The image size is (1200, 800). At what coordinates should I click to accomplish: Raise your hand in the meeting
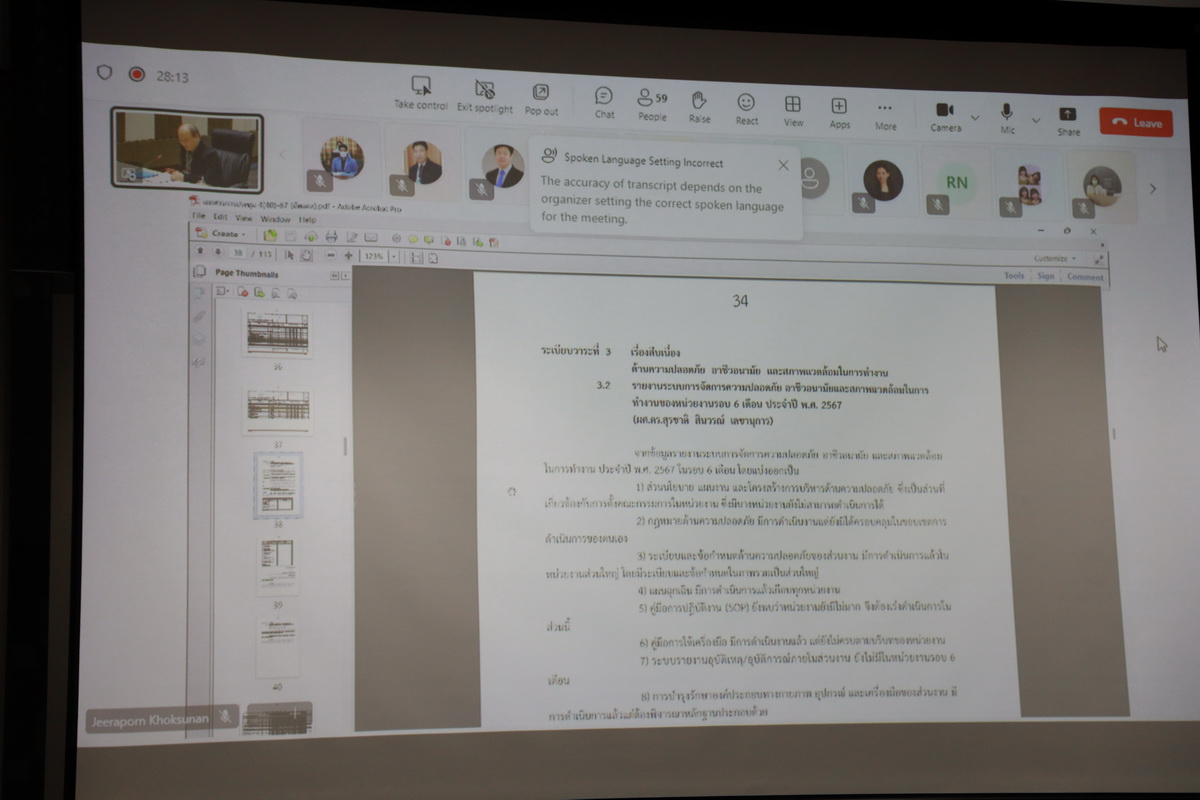[700, 106]
